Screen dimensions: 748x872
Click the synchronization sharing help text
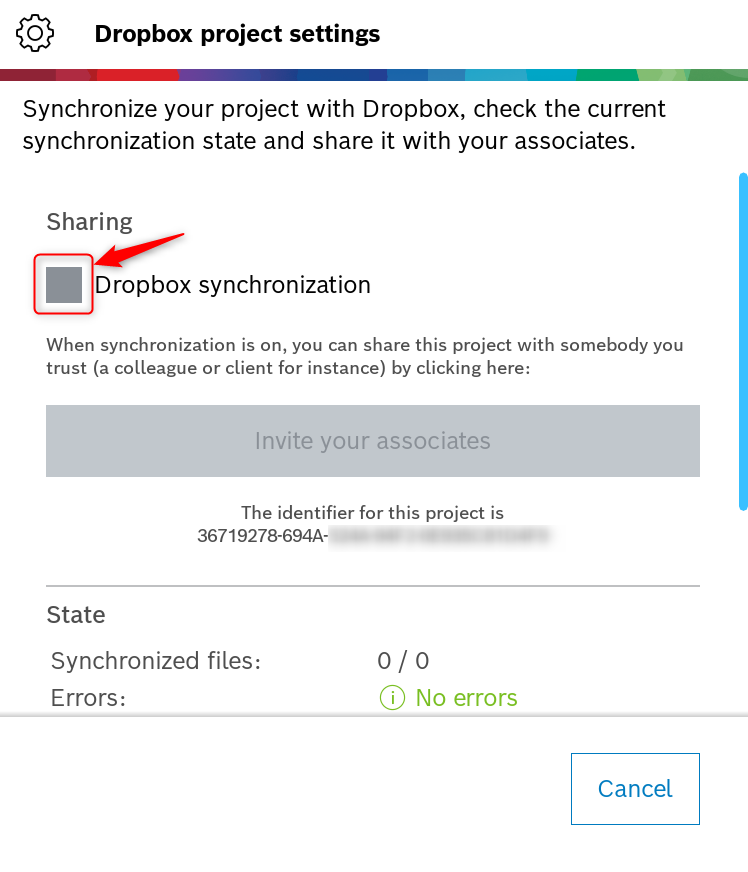(x=364, y=357)
